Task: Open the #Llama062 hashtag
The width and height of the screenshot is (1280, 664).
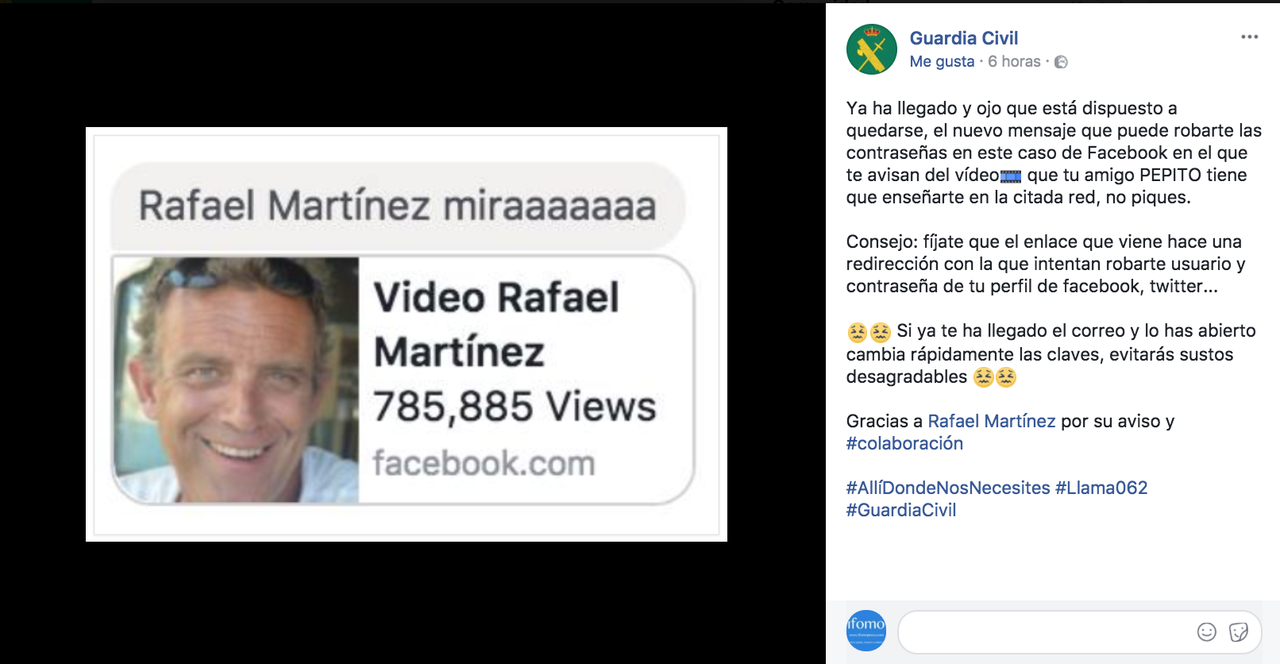Action: (x=1101, y=488)
